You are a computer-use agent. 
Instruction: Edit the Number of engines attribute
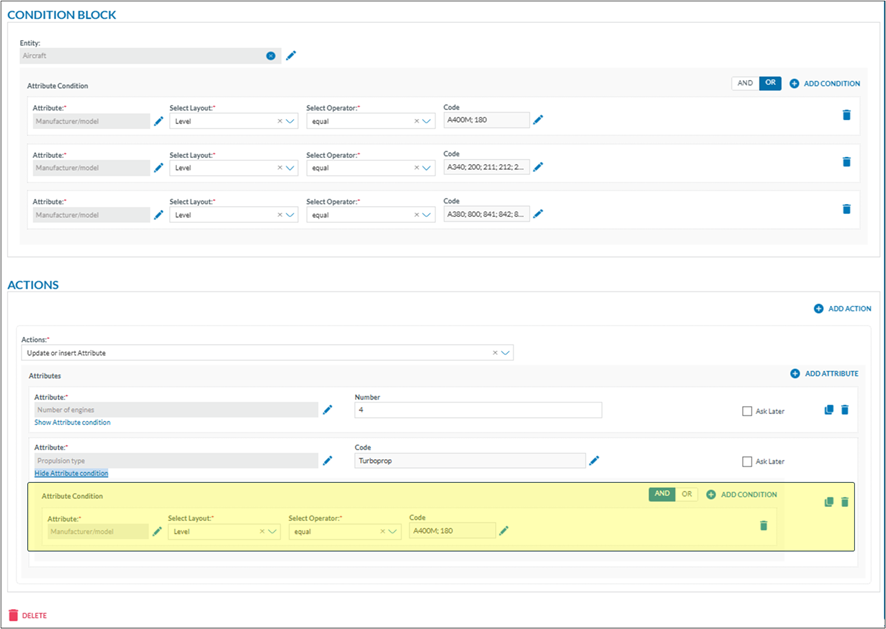[x=327, y=409]
